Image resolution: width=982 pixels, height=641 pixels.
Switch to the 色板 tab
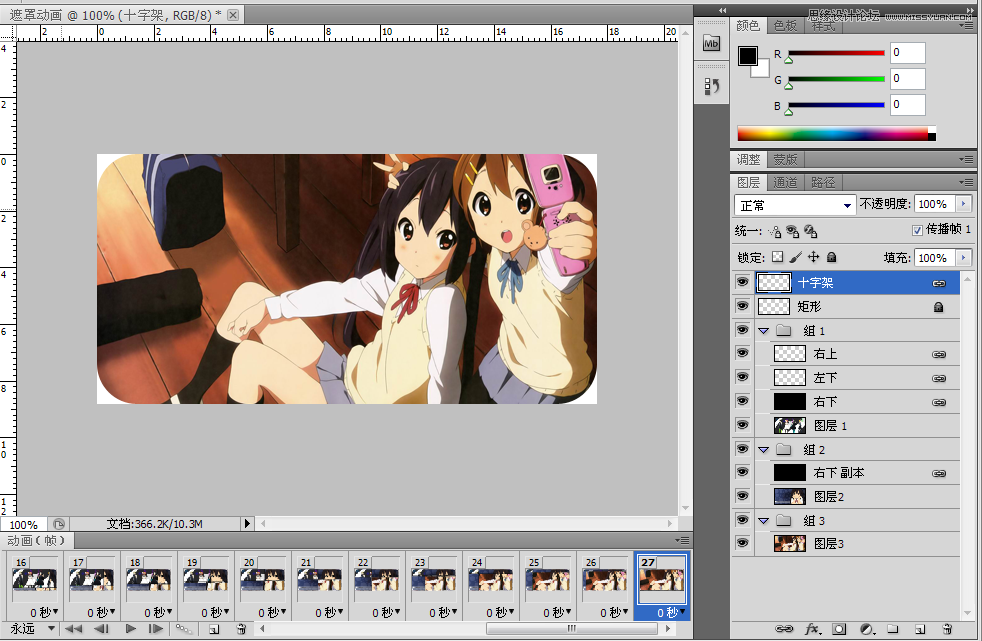click(785, 26)
